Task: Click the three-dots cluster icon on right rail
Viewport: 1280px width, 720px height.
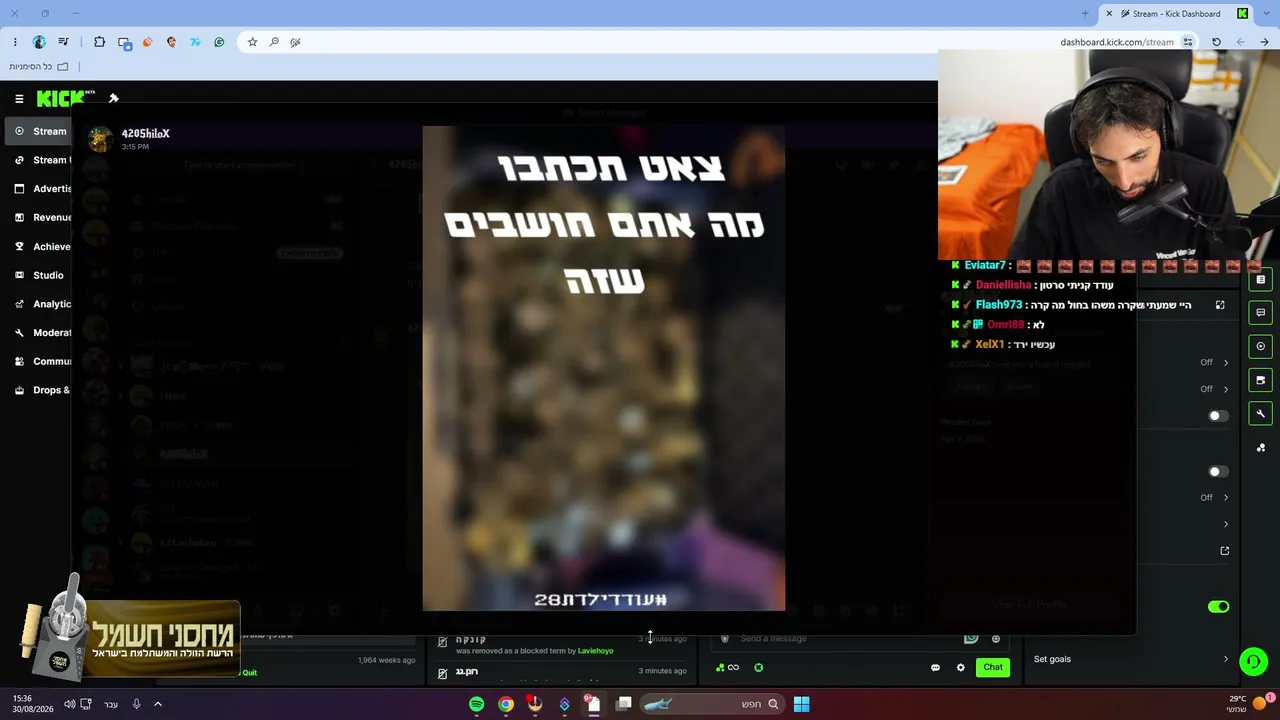Action: point(1260,448)
